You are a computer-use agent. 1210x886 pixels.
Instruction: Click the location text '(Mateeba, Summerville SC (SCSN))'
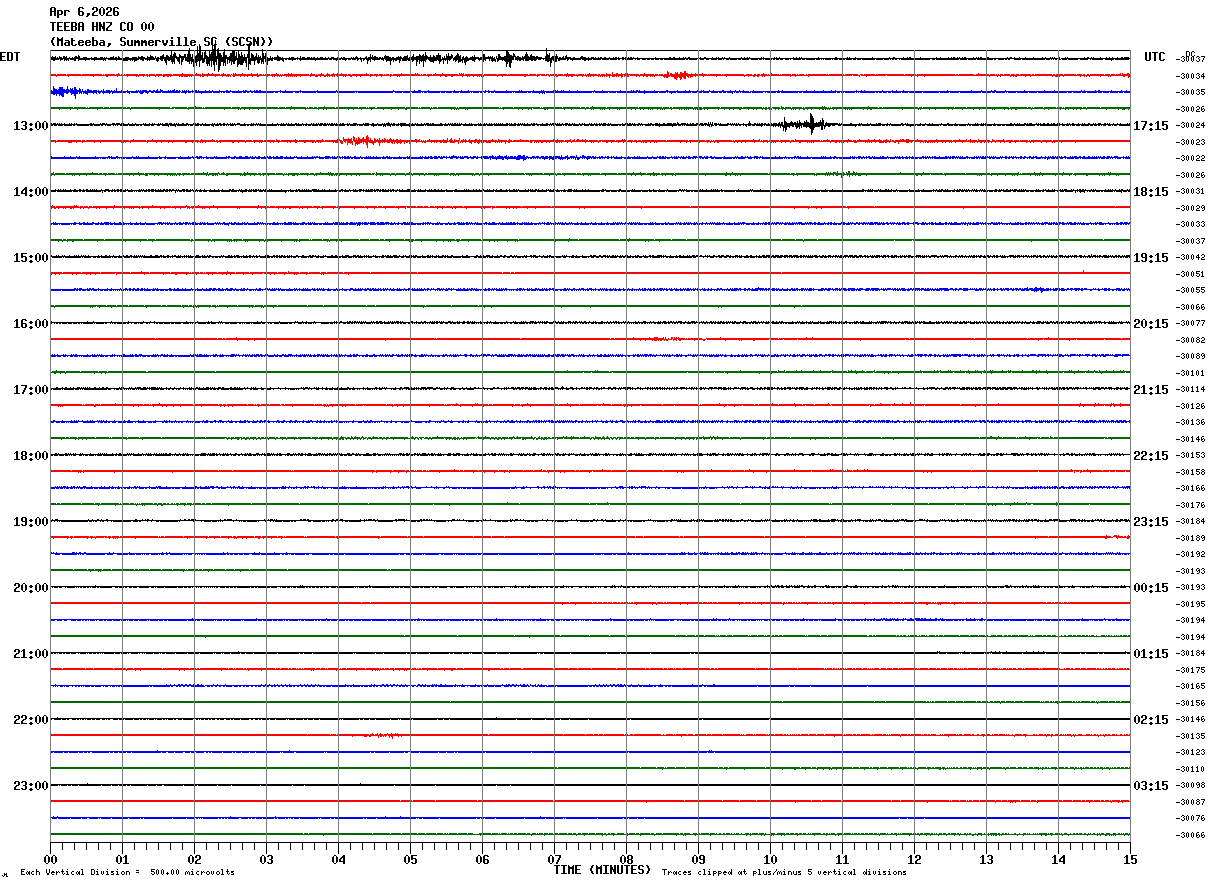point(161,42)
